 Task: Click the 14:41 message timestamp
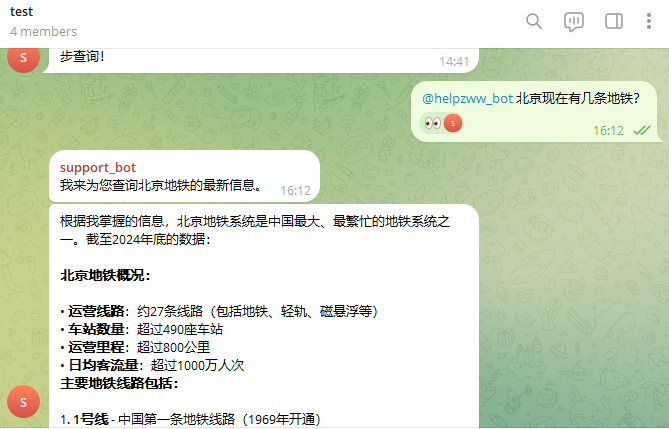point(454,62)
